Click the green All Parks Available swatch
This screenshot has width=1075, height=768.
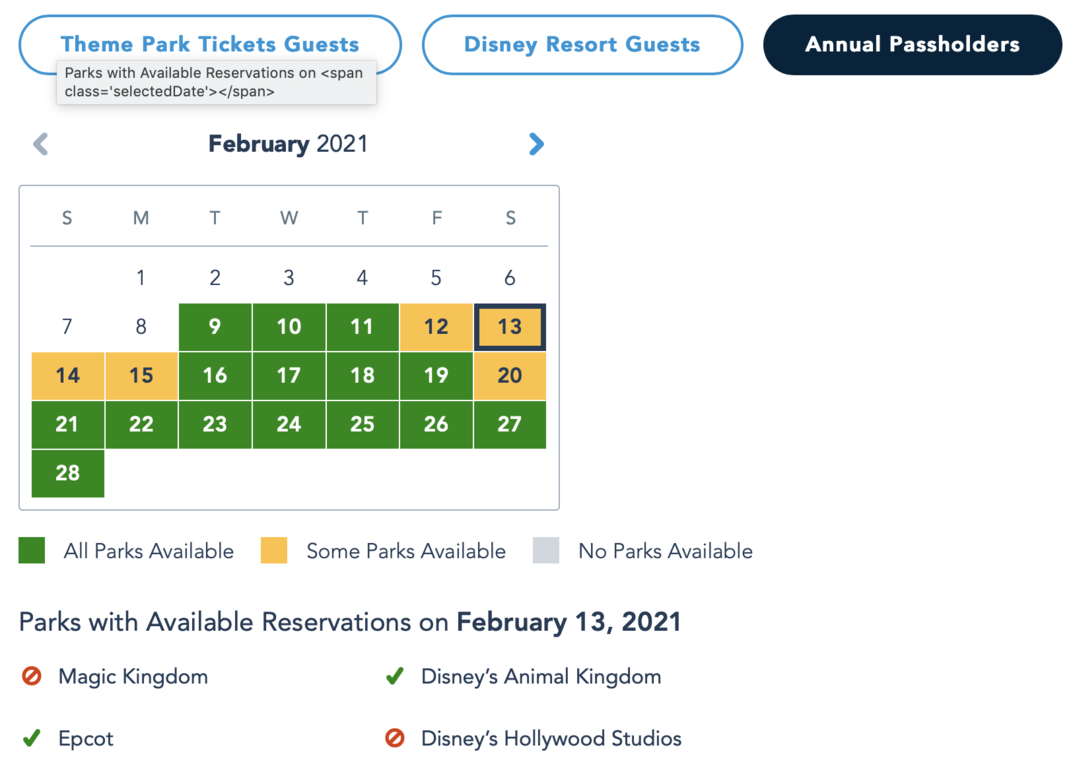coord(32,551)
